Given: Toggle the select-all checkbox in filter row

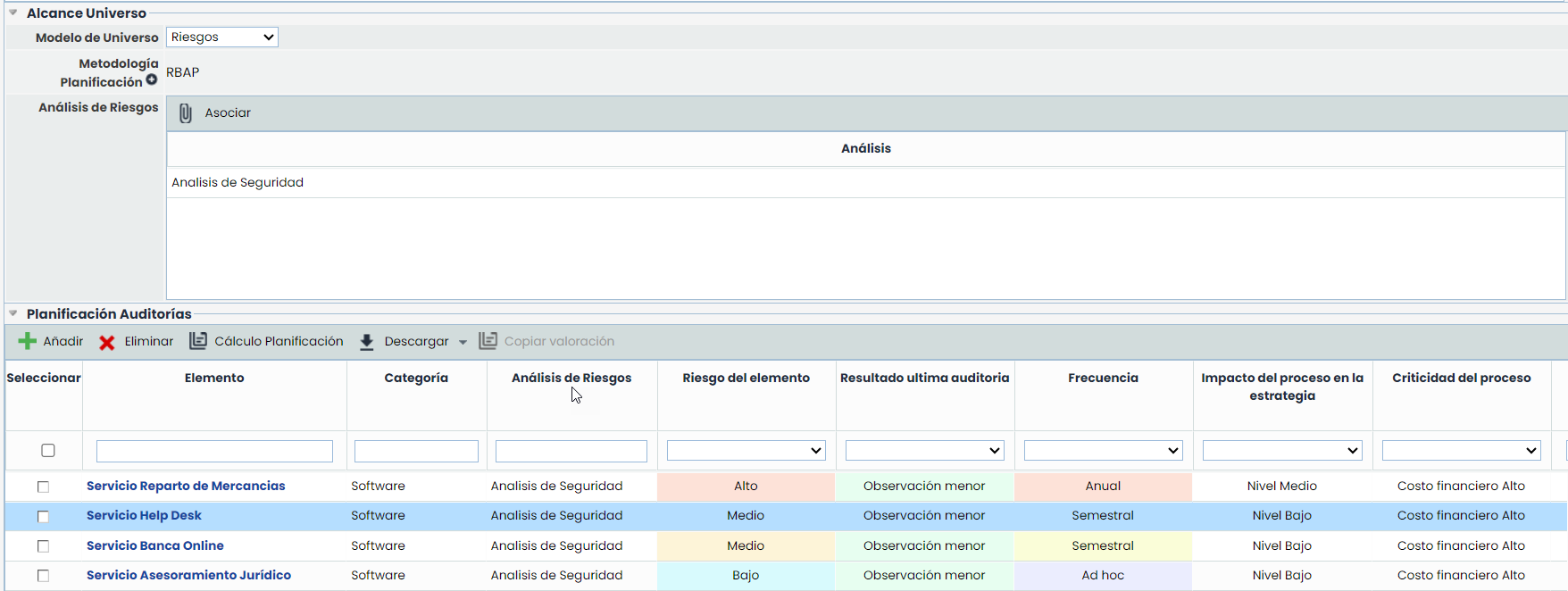Looking at the screenshot, I should coord(48,451).
